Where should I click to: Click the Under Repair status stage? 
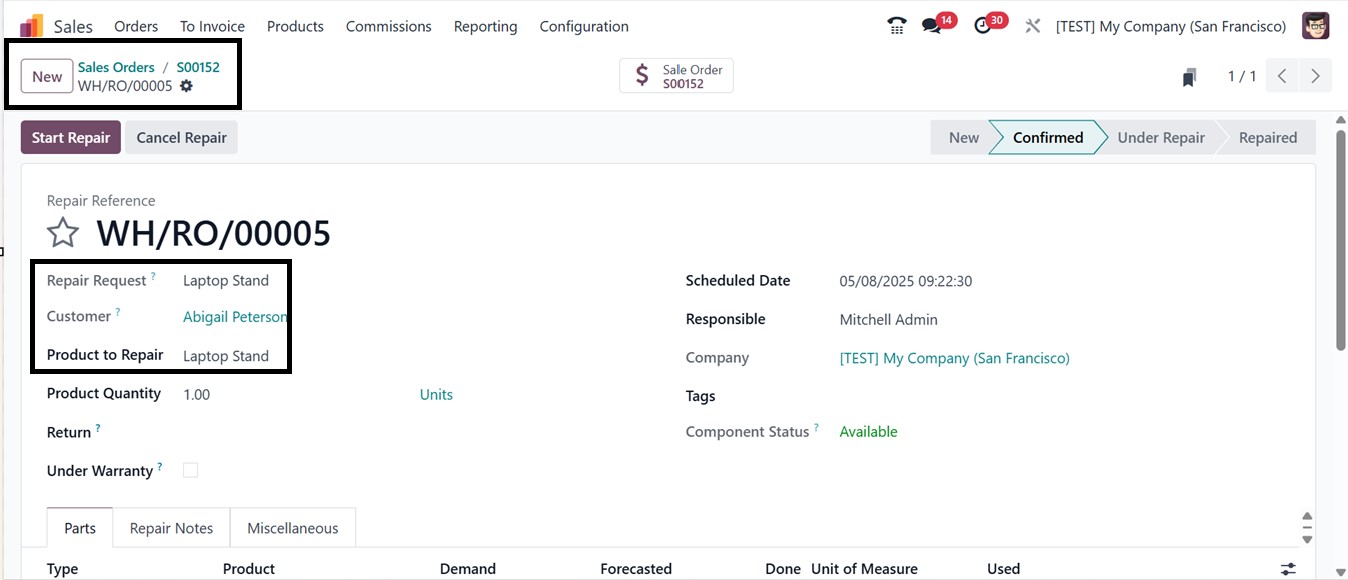click(1160, 138)
